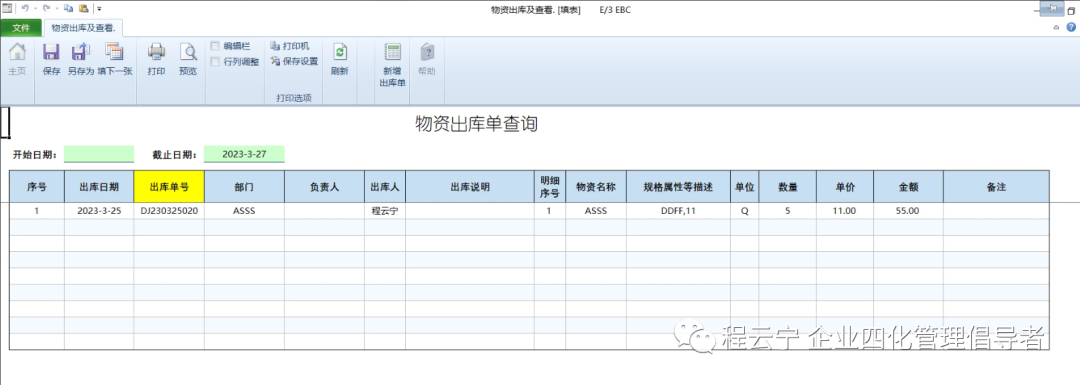Open the 文件 file menu tab

(21, 28)
